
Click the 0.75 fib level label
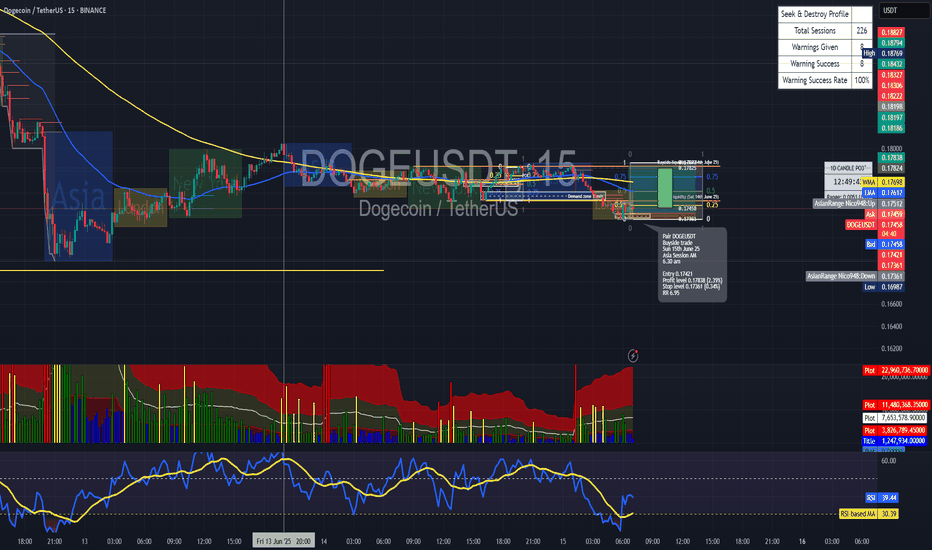coord(711,177)
